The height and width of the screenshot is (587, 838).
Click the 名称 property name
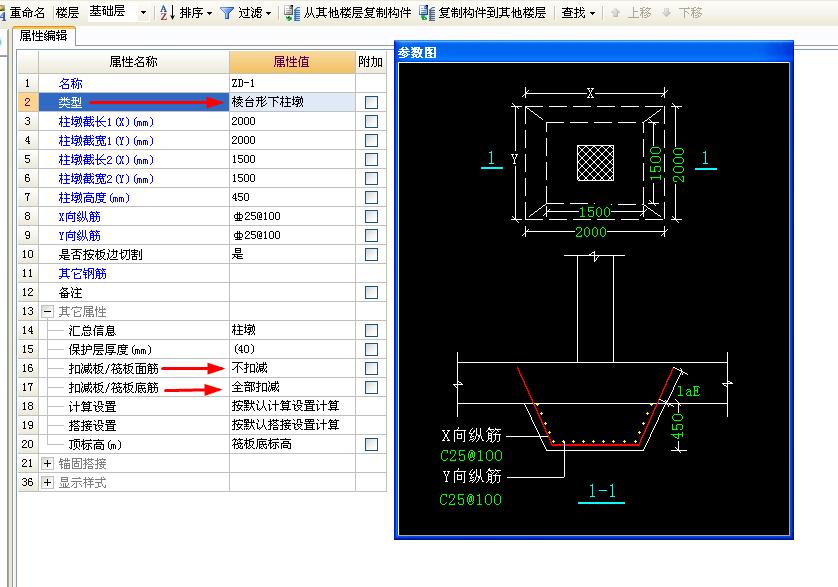70,83
